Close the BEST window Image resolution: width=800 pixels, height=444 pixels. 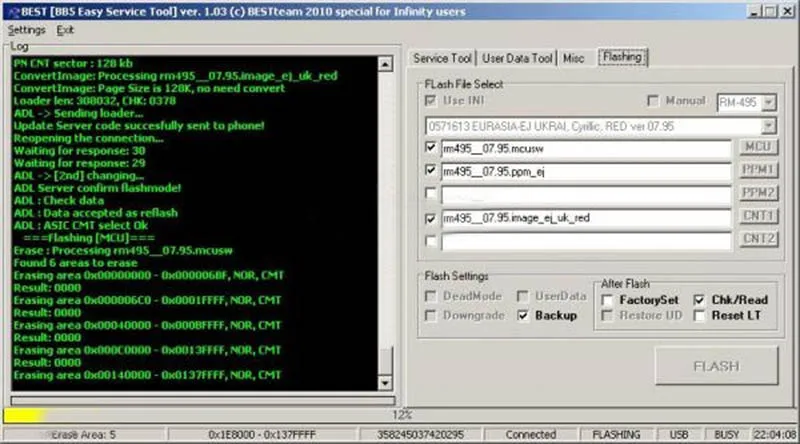[787, 11]
